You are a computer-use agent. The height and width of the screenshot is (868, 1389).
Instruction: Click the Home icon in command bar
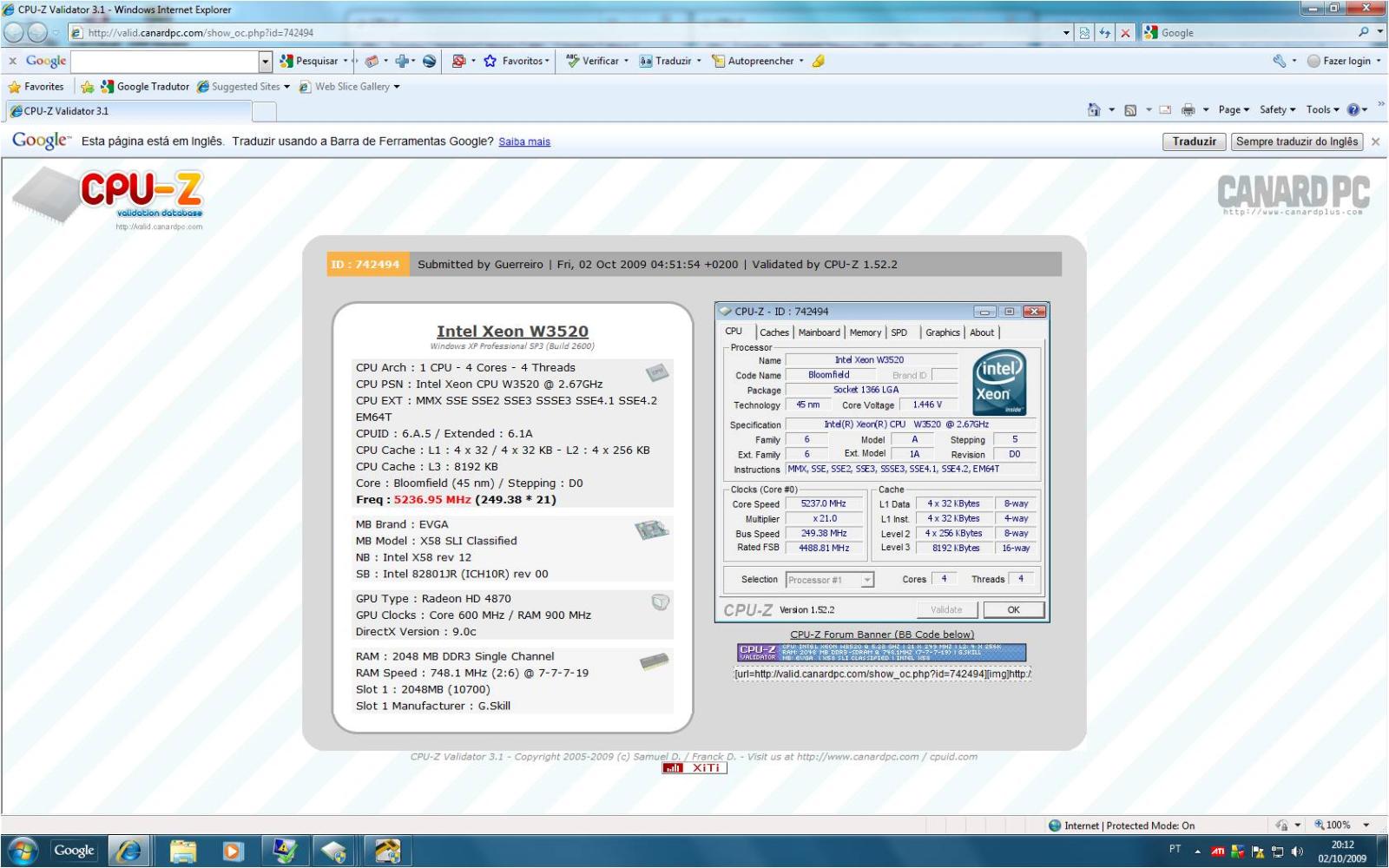click(1094, 109)
